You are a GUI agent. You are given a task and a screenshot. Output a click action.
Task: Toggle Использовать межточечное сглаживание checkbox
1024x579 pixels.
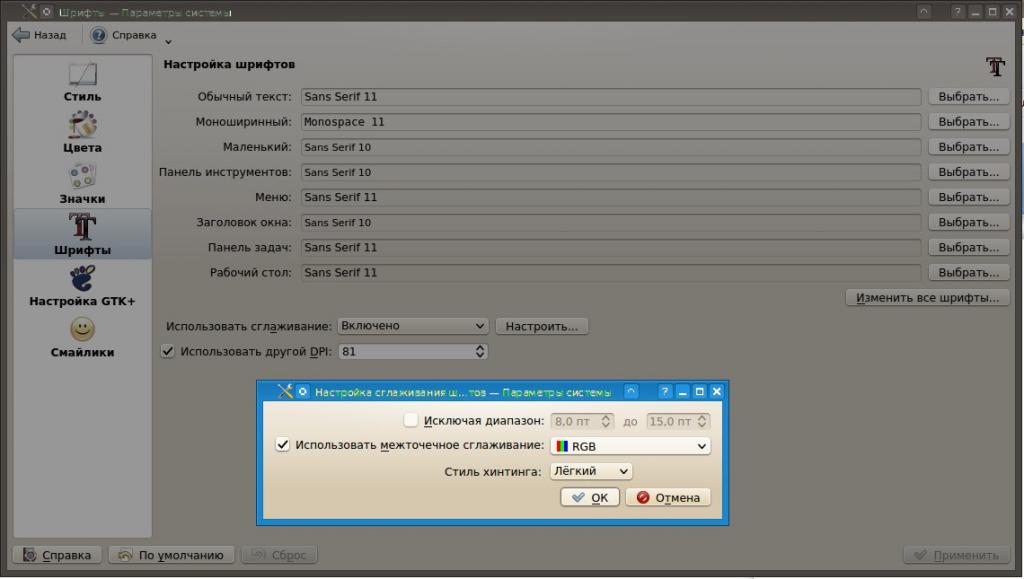(x=282, y=445)
